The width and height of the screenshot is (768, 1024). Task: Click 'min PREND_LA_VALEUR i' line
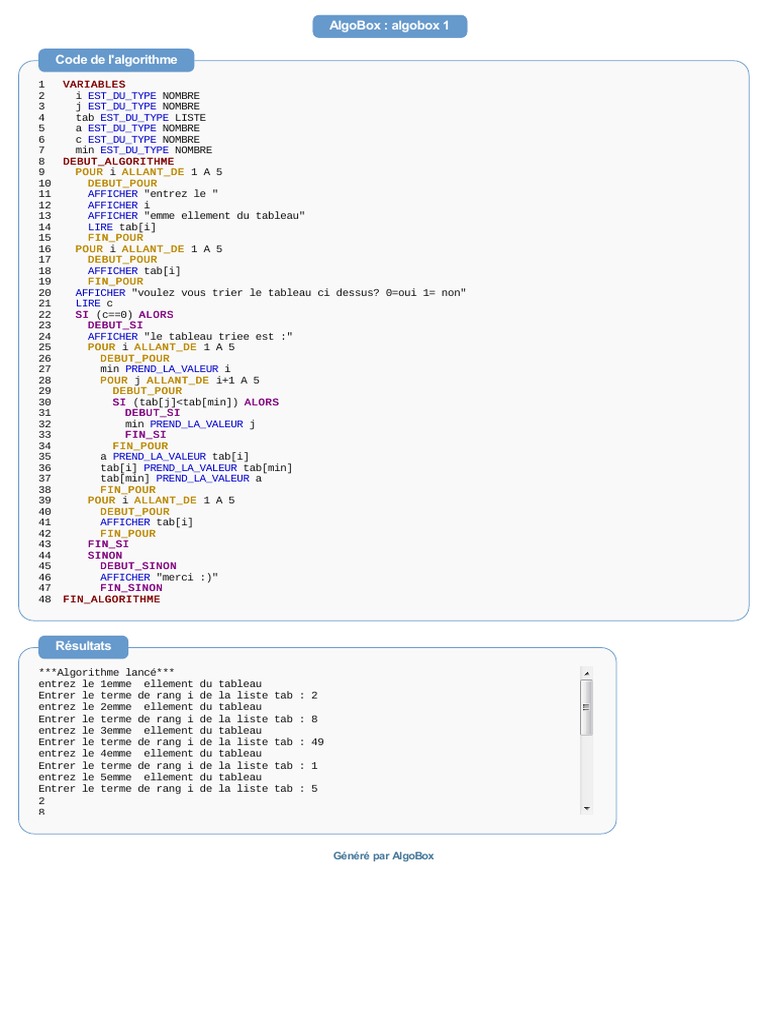click(x=165, y=370)
